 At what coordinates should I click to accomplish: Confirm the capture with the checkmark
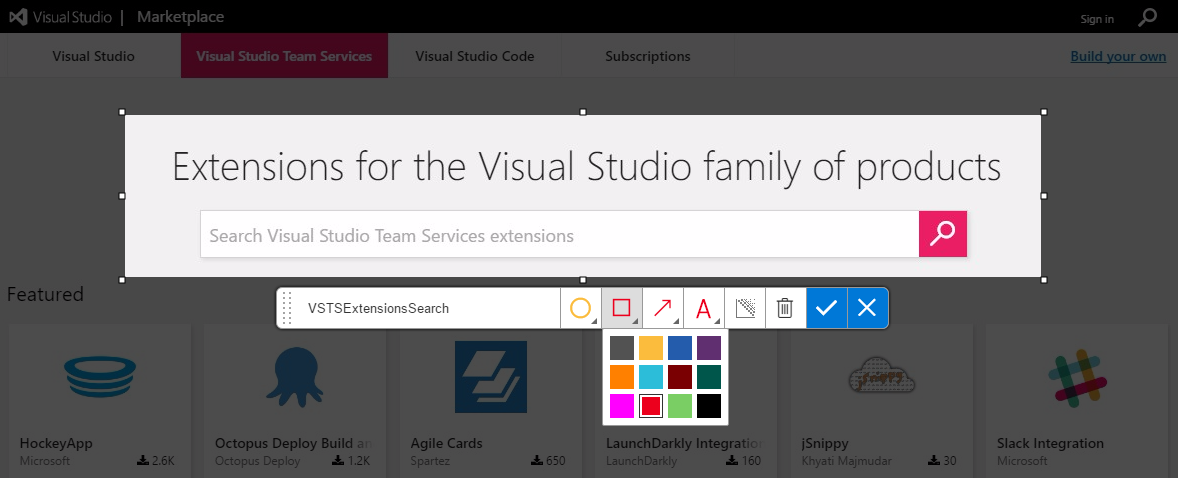826,308
